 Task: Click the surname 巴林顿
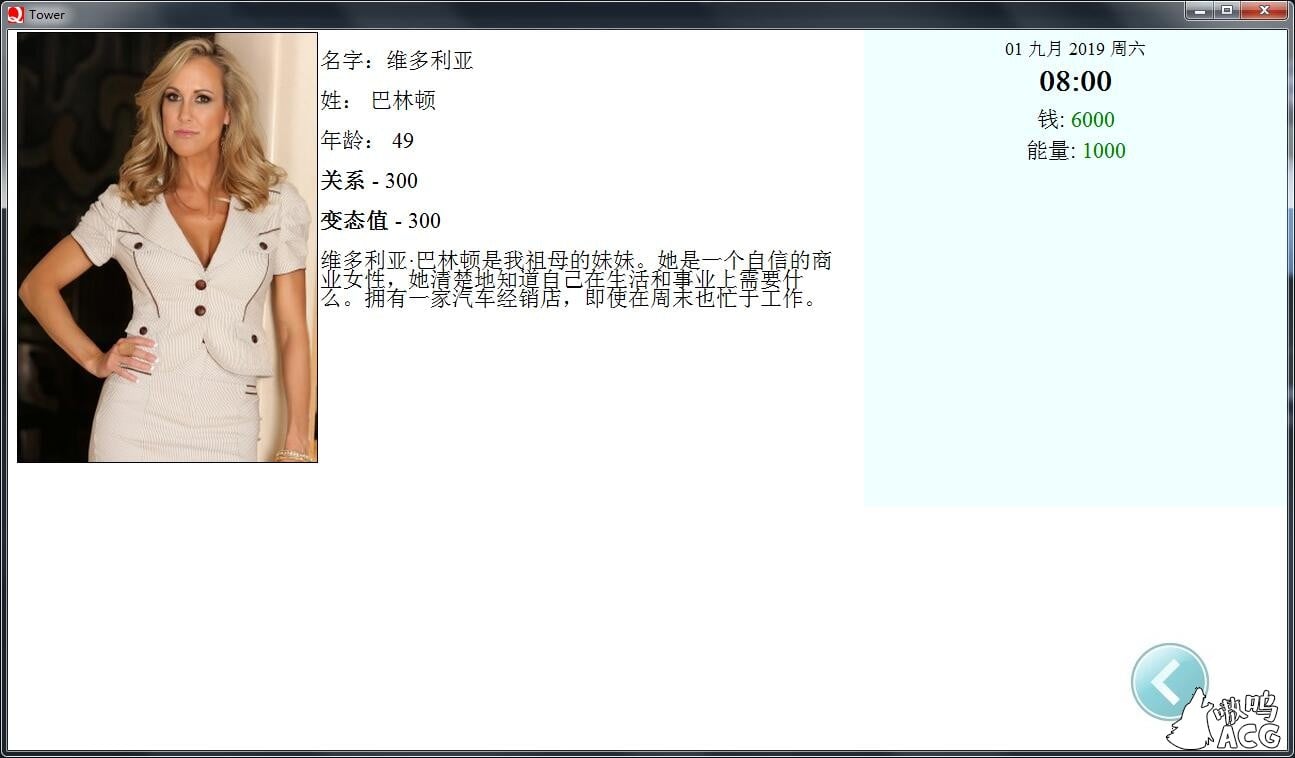(402, 100)
